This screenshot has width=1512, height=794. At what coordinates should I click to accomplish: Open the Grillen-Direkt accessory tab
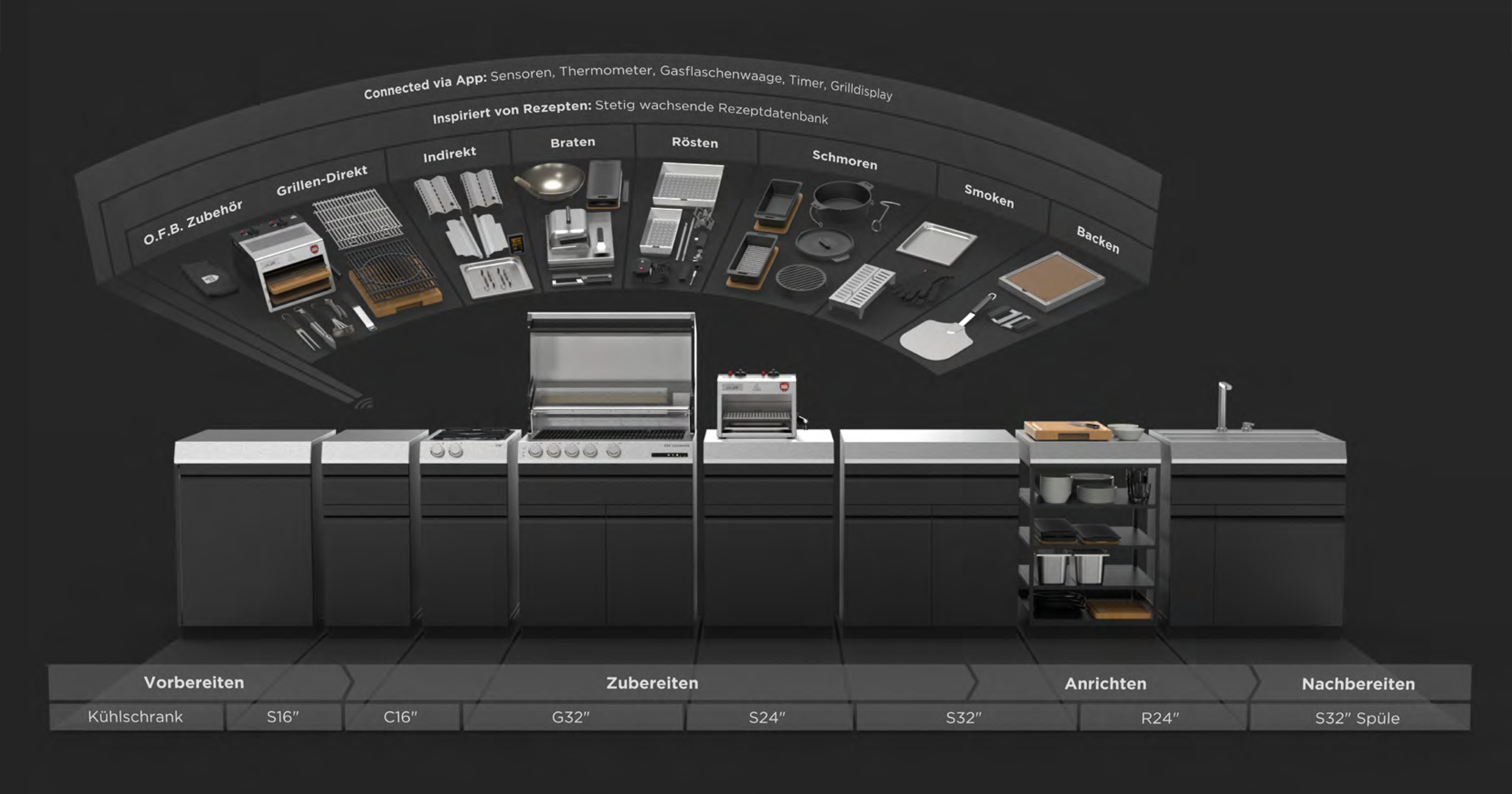[322, 180]
